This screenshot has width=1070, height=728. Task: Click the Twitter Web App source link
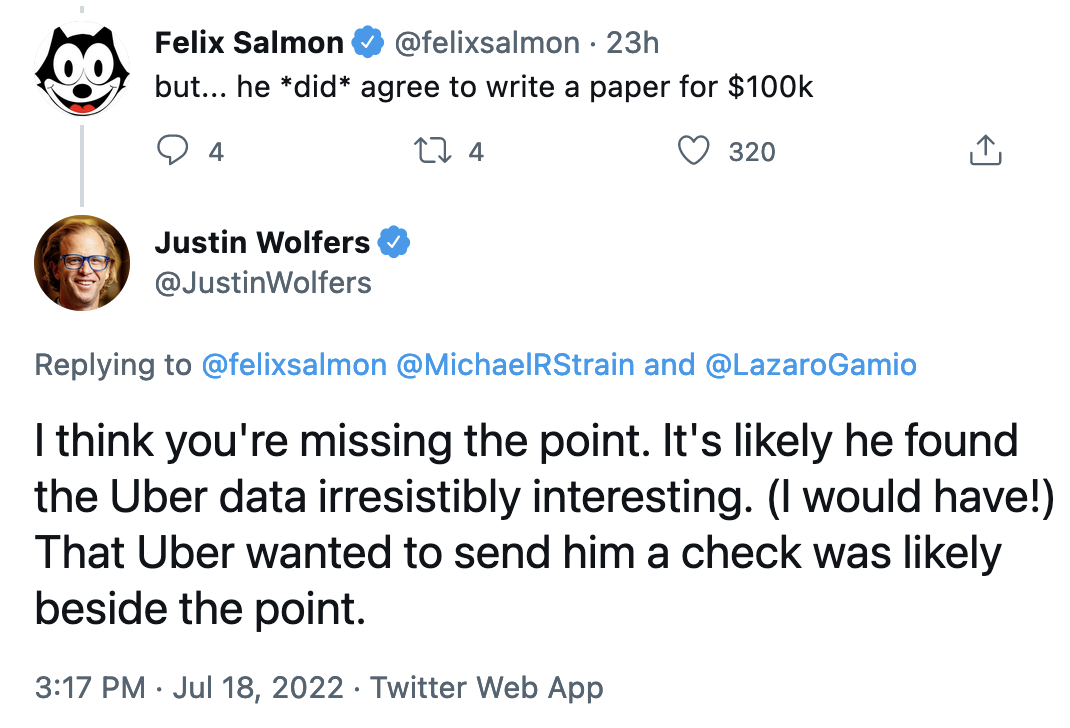click(487, 688)
